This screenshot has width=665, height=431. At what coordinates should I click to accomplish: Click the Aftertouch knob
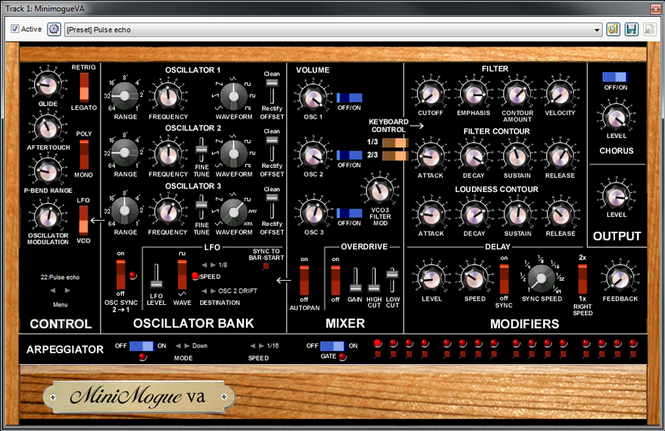(48, 128)
